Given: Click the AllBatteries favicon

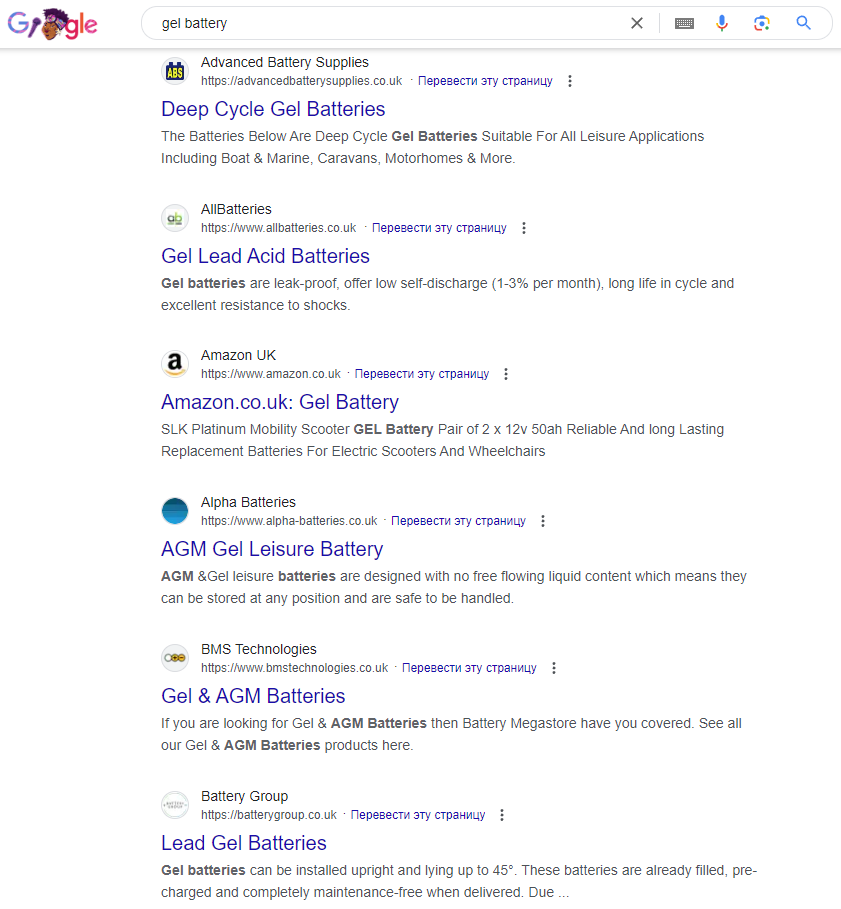Looking at the screenshot, I should [x=174, y=219].
